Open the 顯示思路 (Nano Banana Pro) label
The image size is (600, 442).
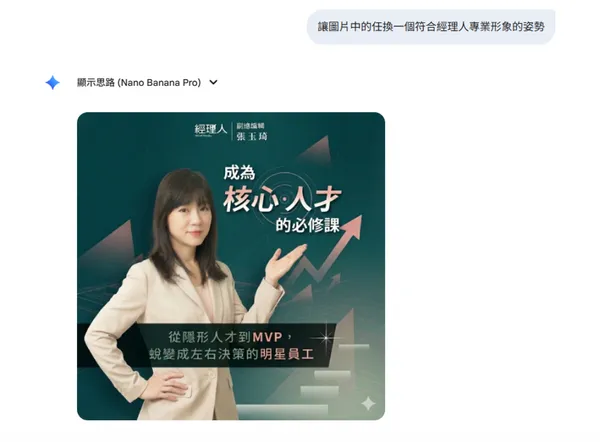tap(139, 82)
